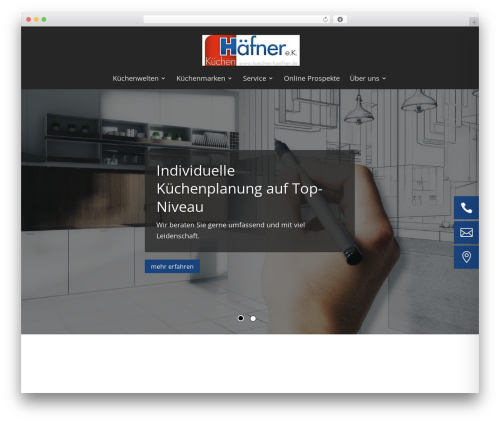Open the email envelope icon
Image resolution: width=500 pixels, height=423 pixels.
pos(466,232)
